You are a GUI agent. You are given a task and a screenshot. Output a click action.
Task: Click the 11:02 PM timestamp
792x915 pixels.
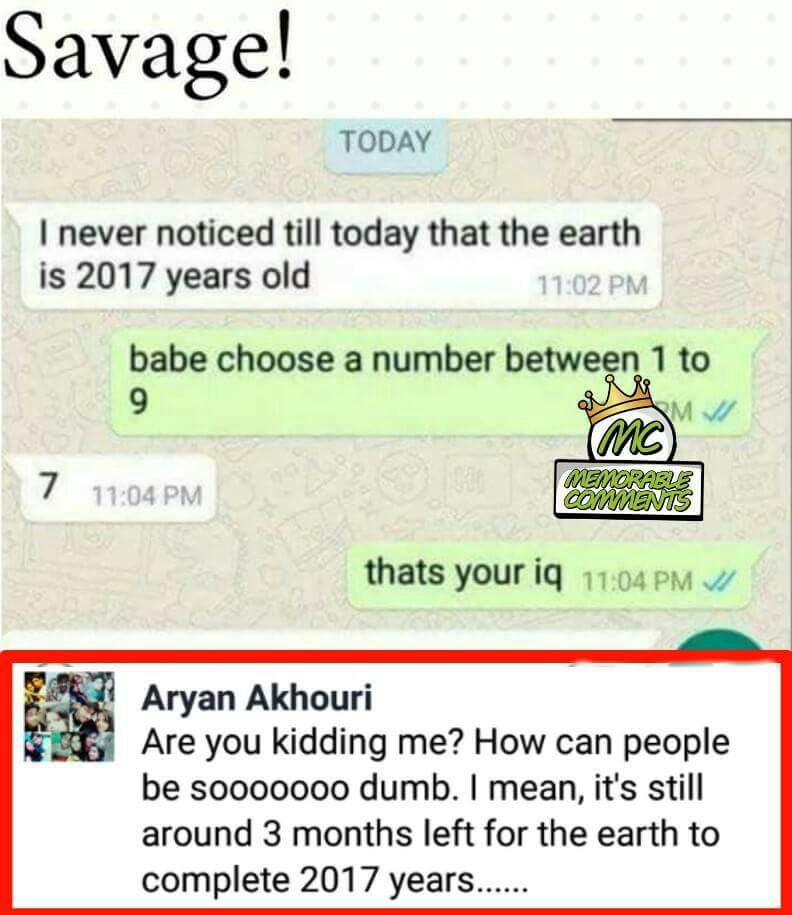(591, 285)
